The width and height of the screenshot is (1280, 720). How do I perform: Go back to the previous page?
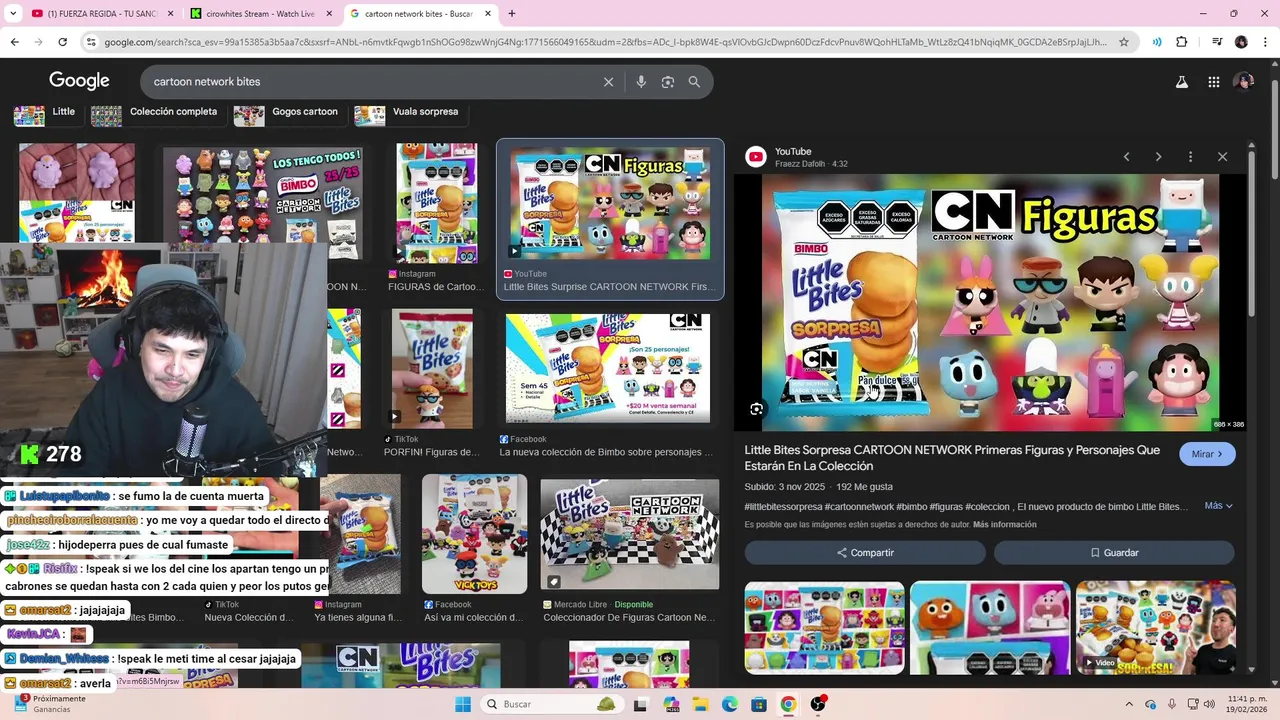coord(15,42)
